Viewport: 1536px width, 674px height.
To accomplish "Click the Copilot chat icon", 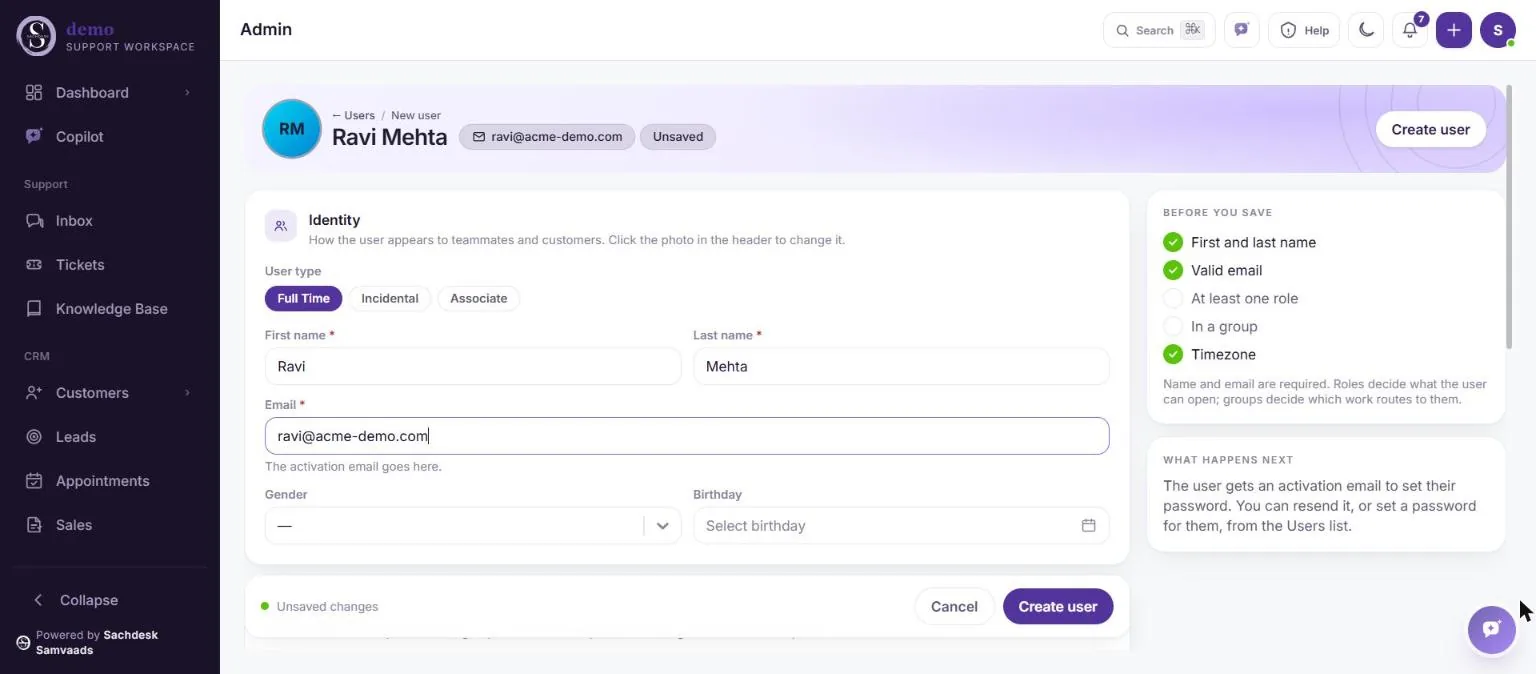I will click(x=34, y=137).
